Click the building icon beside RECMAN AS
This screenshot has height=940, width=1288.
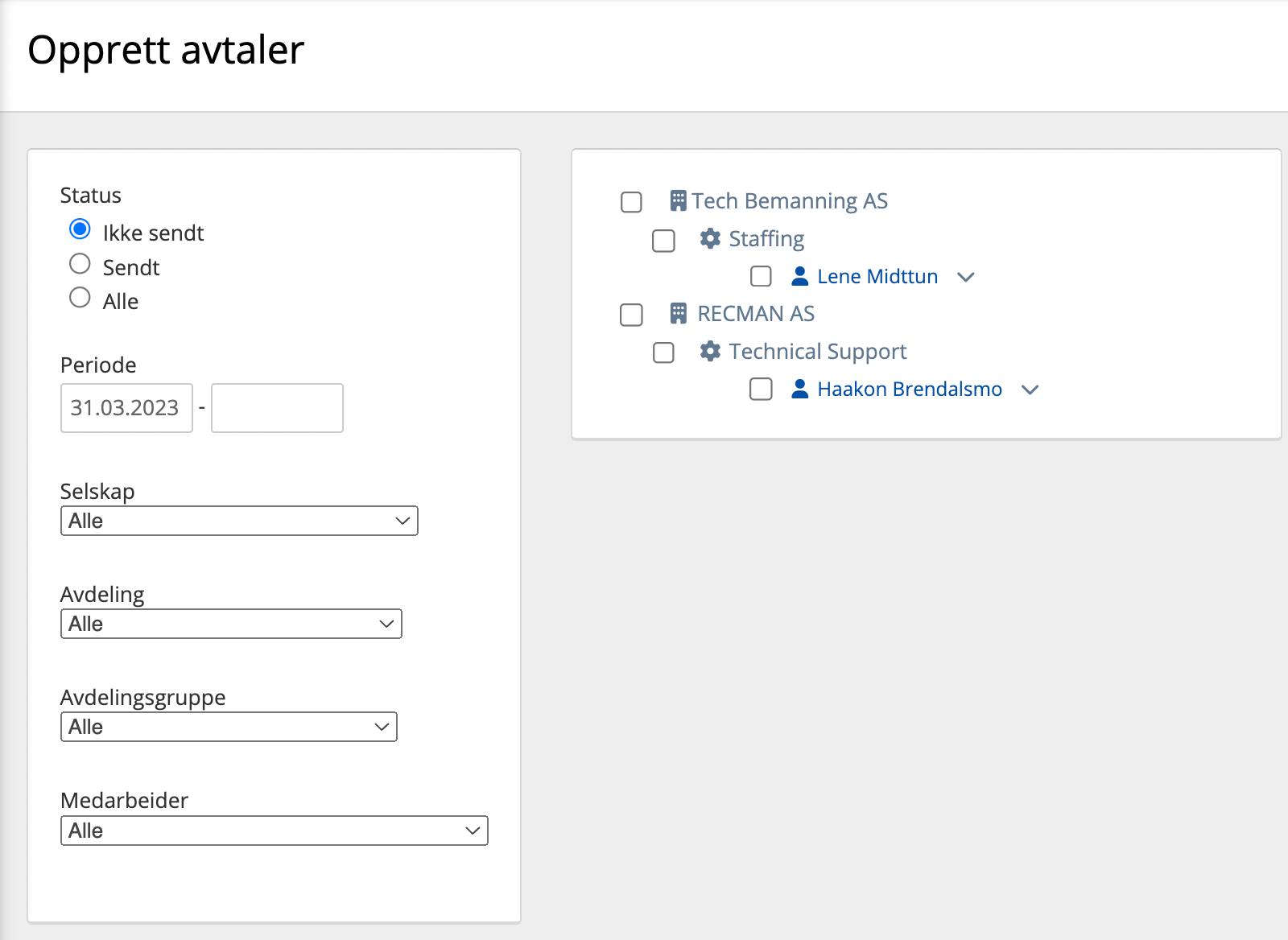(678, 313)
